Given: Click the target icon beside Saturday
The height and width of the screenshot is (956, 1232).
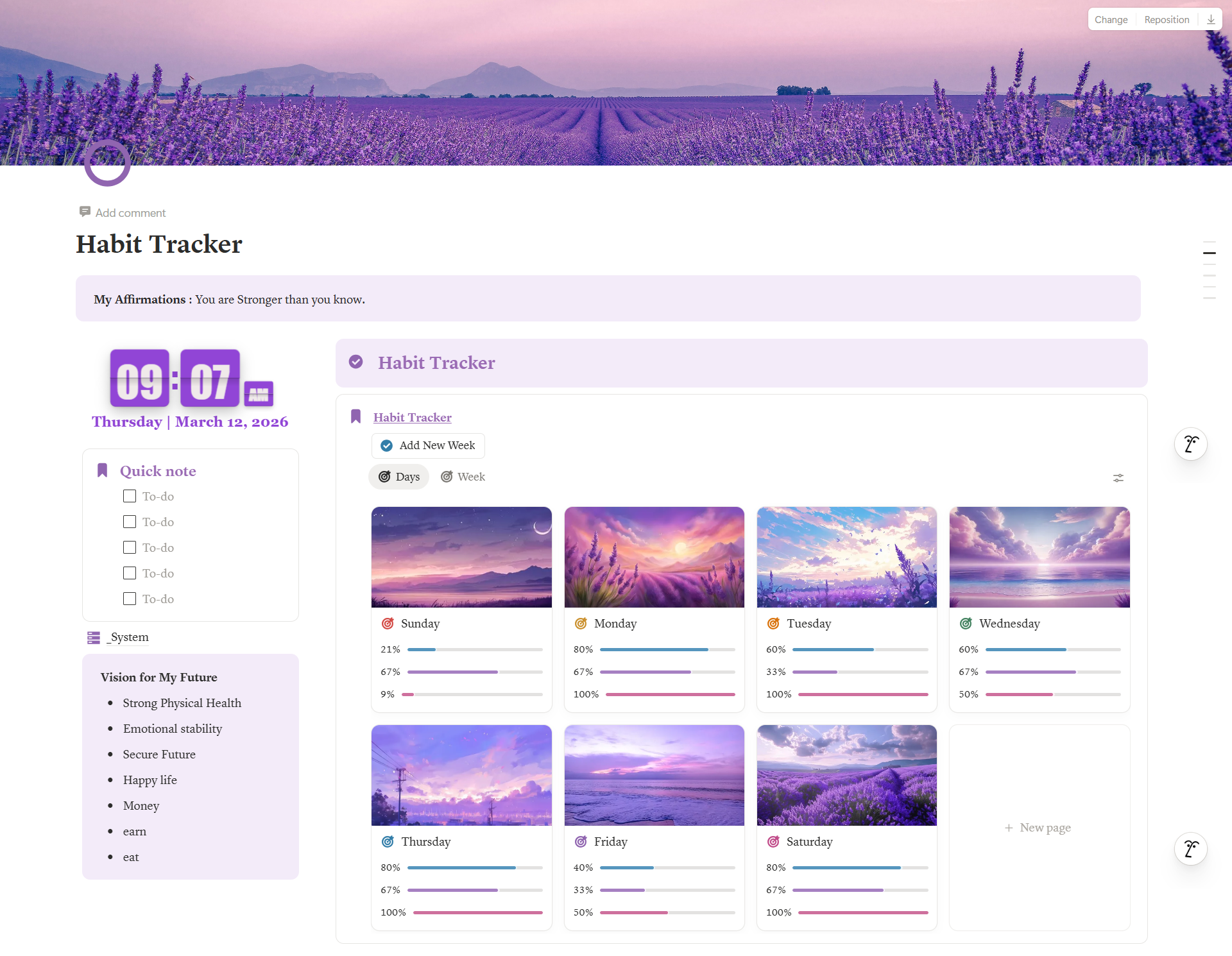Looking at the screenshot, I should tap(774, 841).
